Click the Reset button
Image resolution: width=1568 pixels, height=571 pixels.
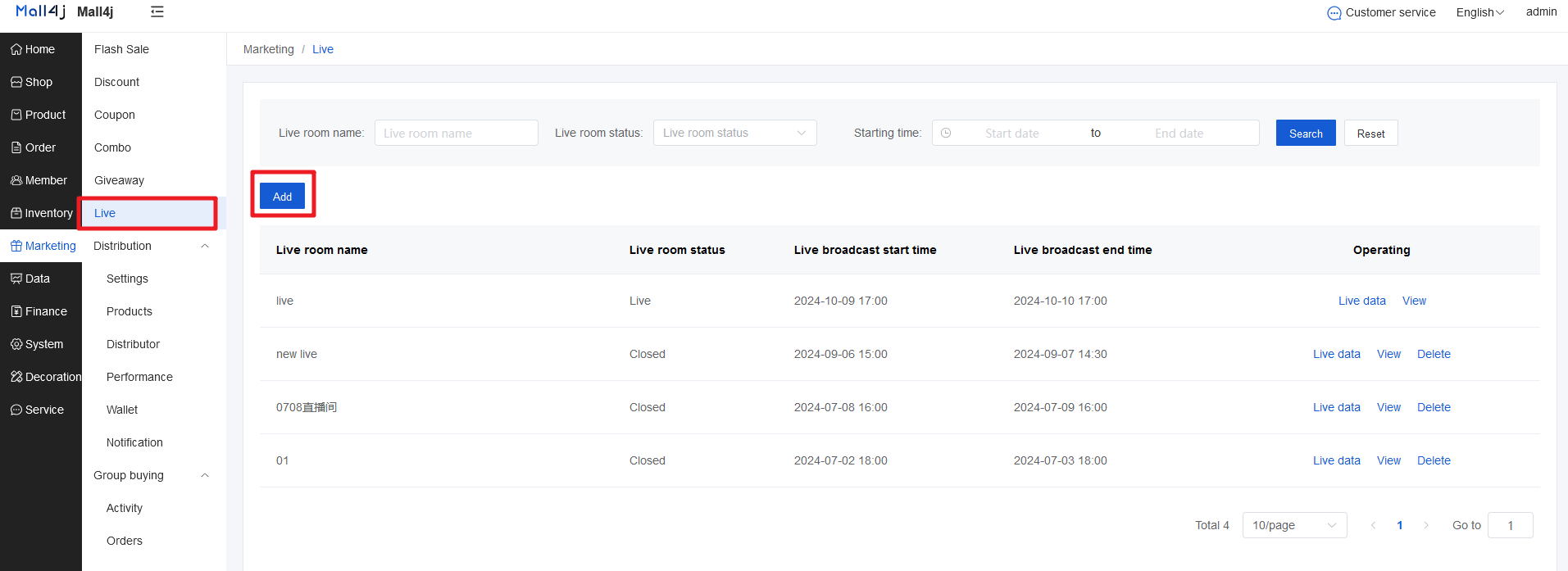point(1371,133)
